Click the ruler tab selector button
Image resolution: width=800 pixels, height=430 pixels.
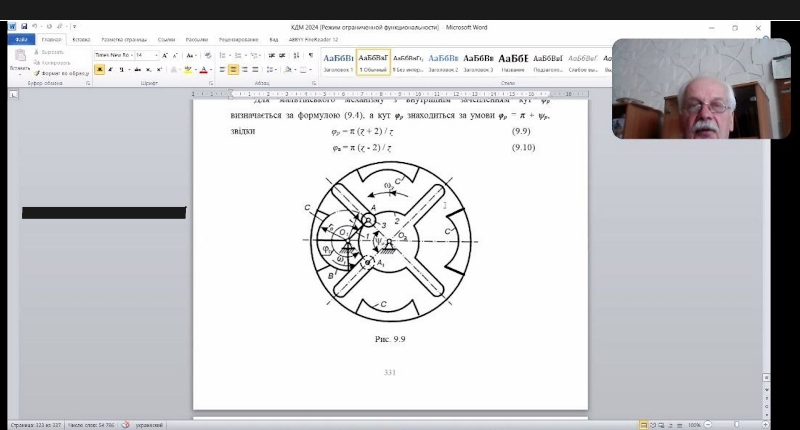[x=14, y=94]
